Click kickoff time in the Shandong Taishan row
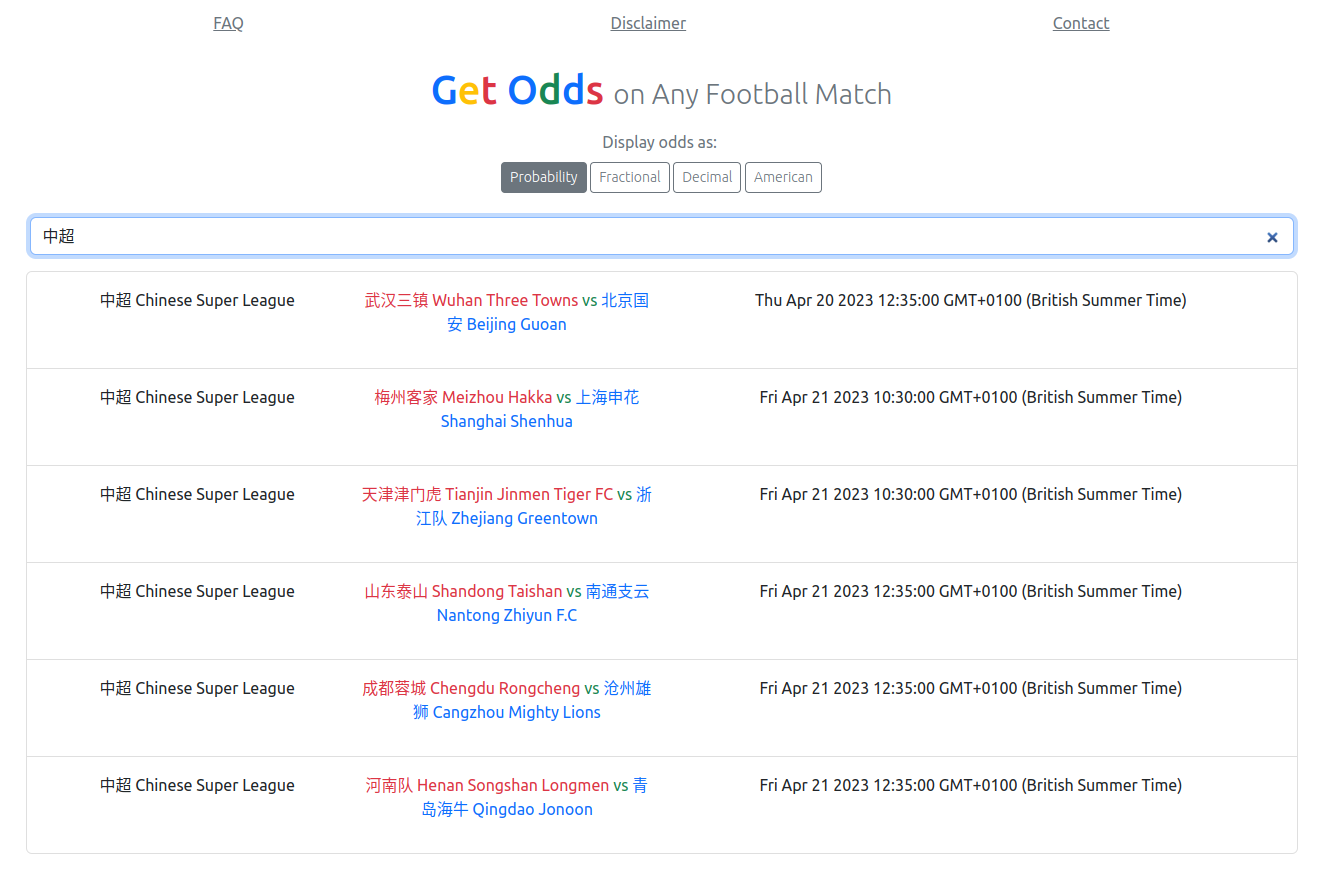This screenshot has width=1322, height=869. [x=971, y=591]
